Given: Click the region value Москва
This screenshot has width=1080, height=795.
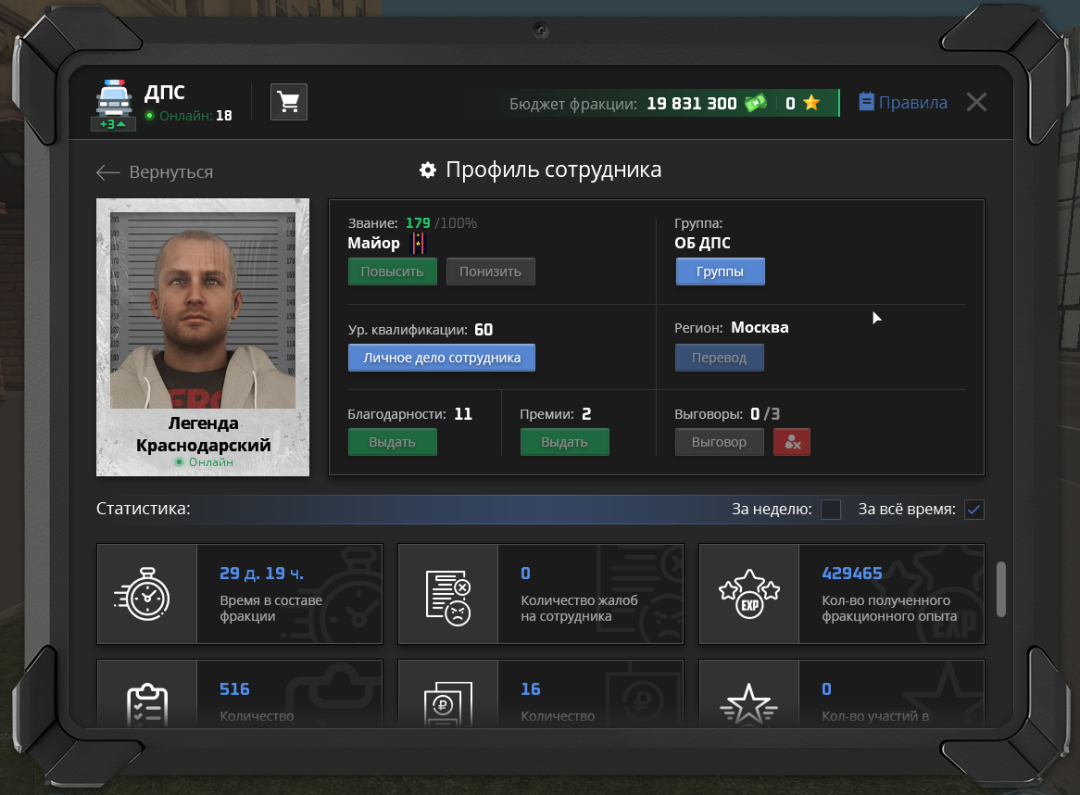Looking at the screenshot, I should pos(759,328).
